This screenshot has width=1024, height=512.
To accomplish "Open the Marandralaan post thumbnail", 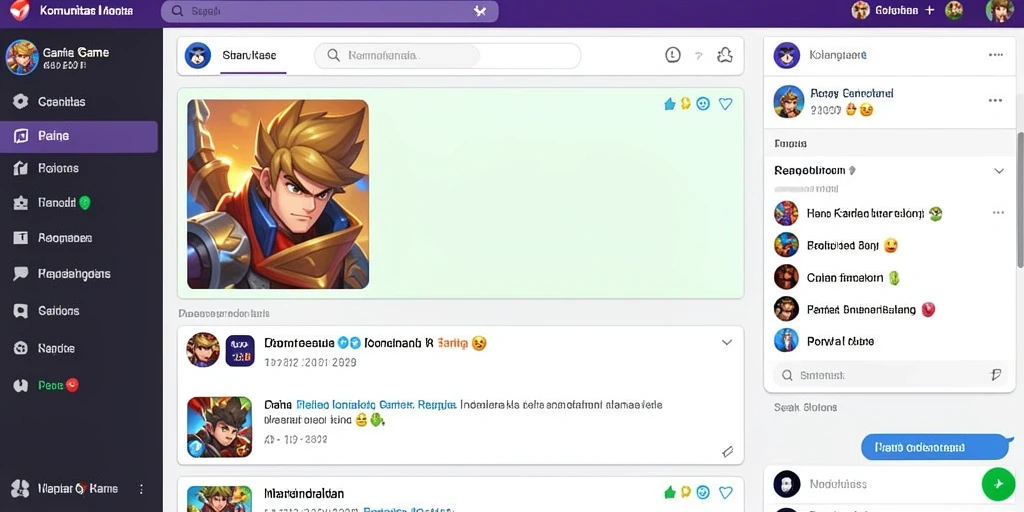I will pos(219,498).
